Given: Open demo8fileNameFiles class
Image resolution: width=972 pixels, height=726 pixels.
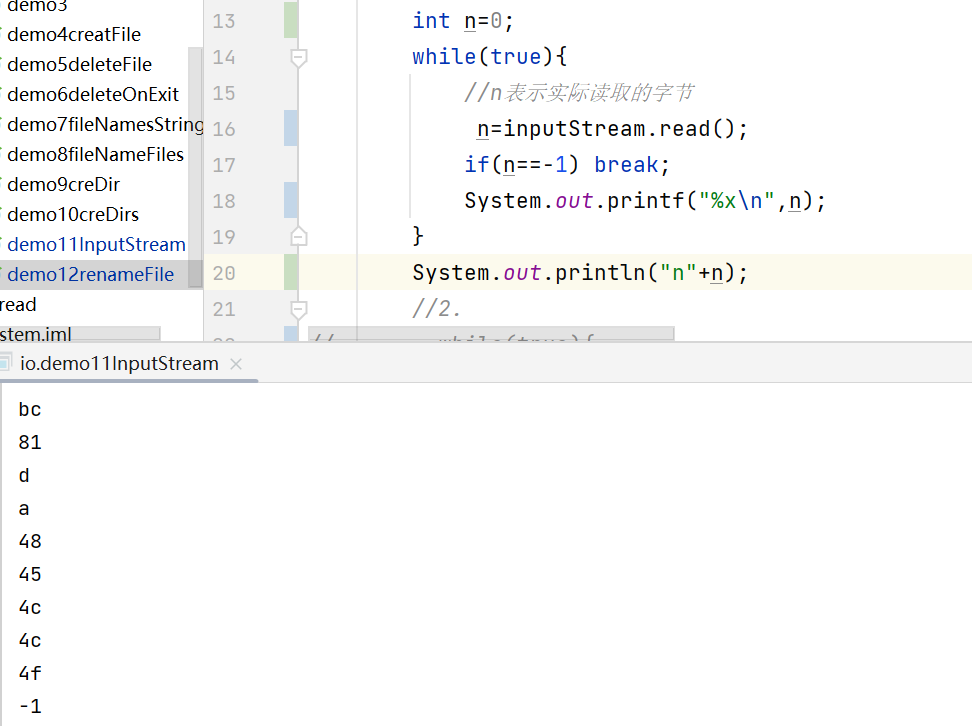Looking at the screenshot, I should click(95, 154).
